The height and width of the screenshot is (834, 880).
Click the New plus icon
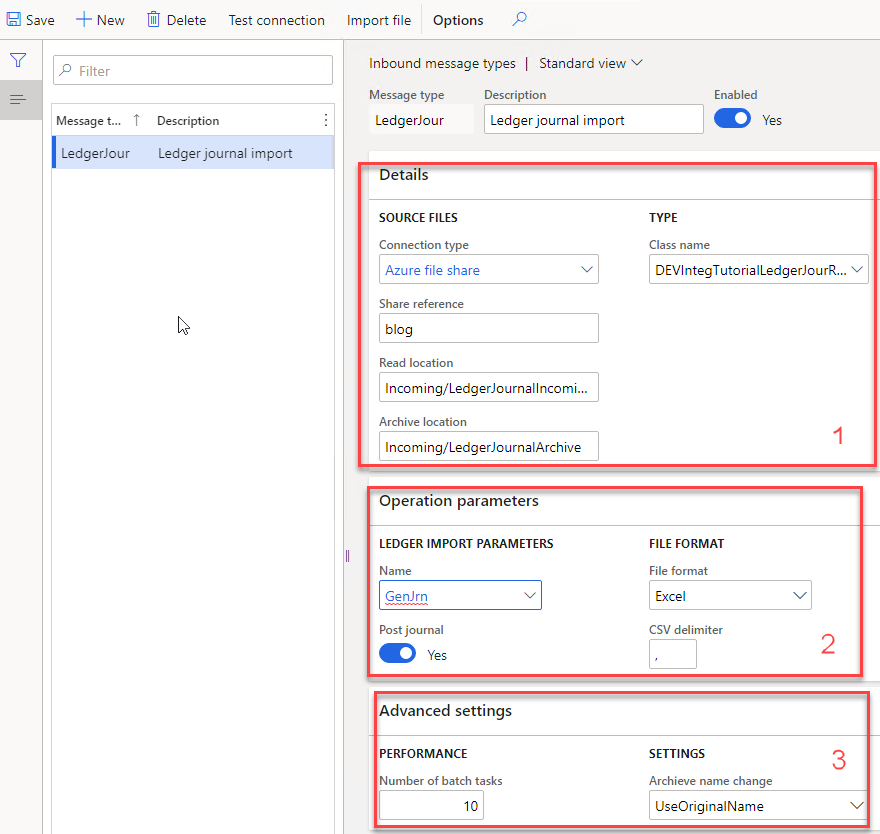pos(84,20)
